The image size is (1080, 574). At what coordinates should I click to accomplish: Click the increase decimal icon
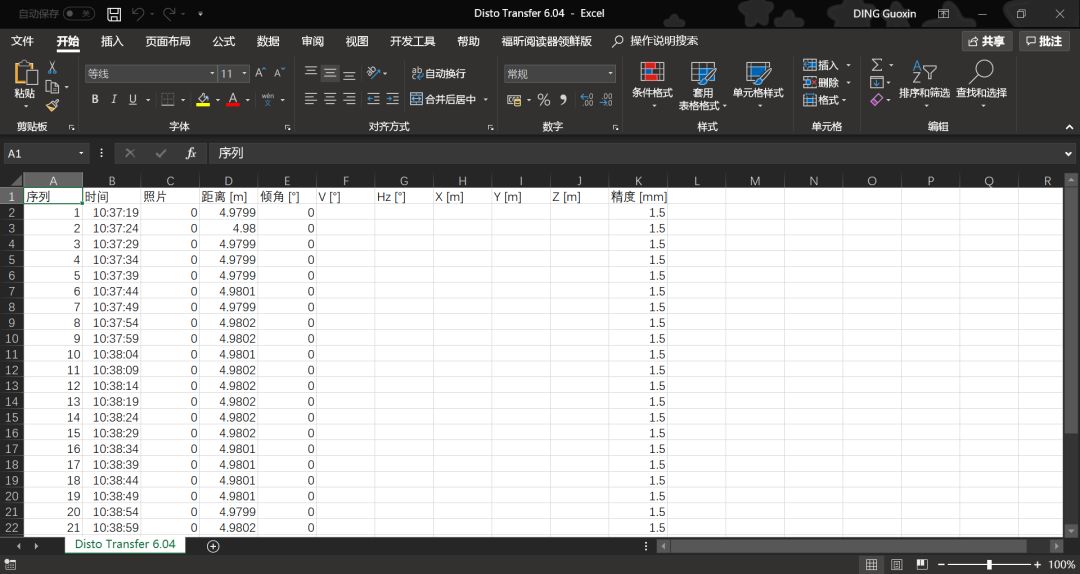pyautogui.click(x=587, y=100)
